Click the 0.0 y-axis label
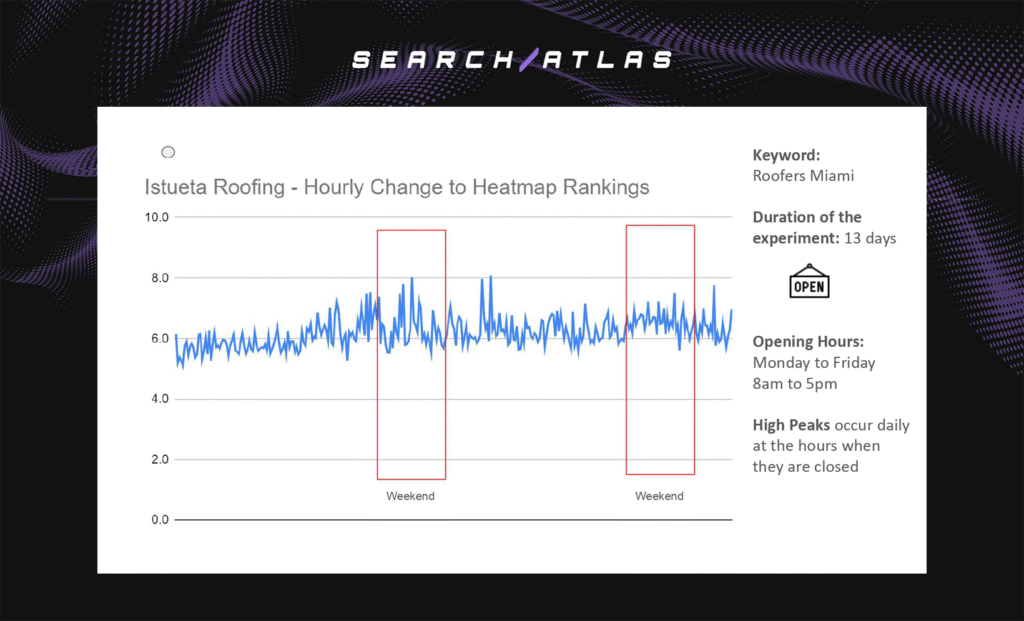This screenshot has height=621, width=1024. tap(160, 520)
